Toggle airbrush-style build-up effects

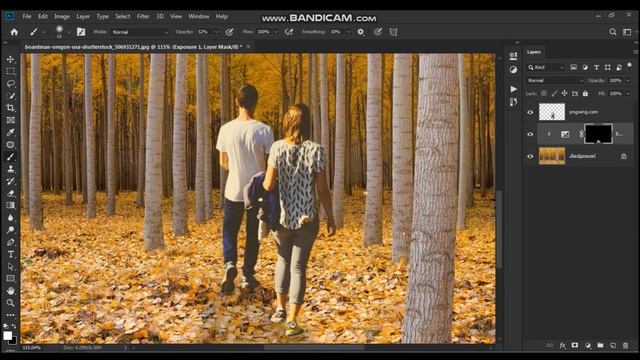[289, 32]
